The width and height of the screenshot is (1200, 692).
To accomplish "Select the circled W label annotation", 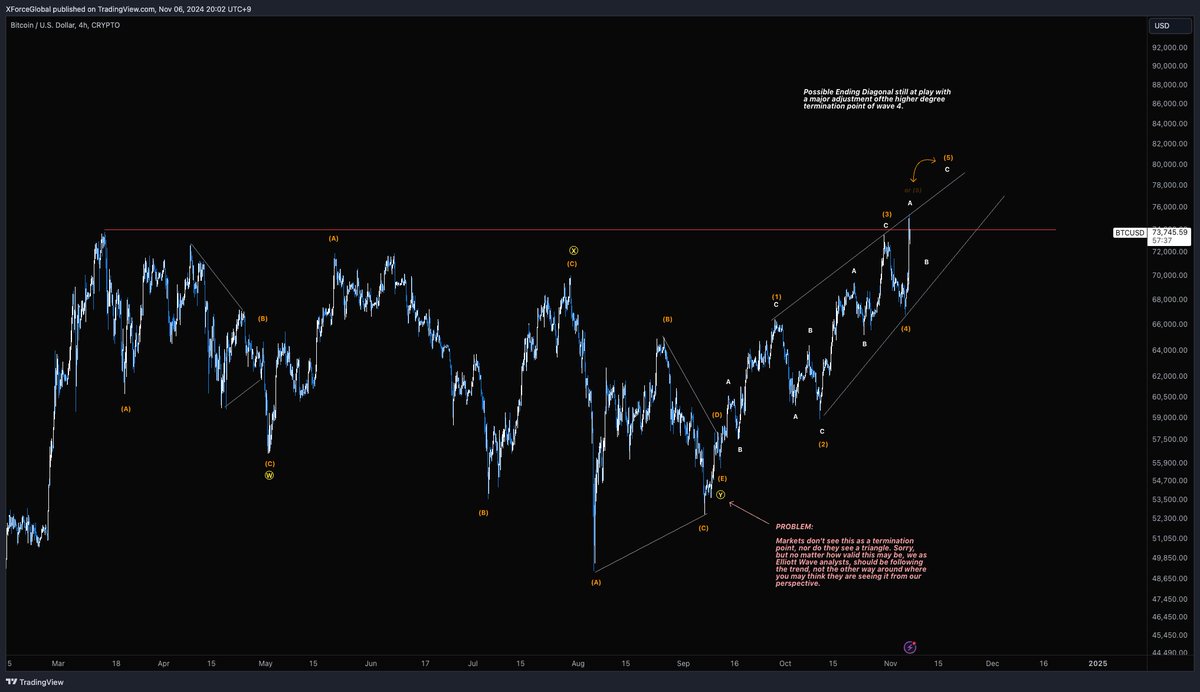I will tap(268, 476).
